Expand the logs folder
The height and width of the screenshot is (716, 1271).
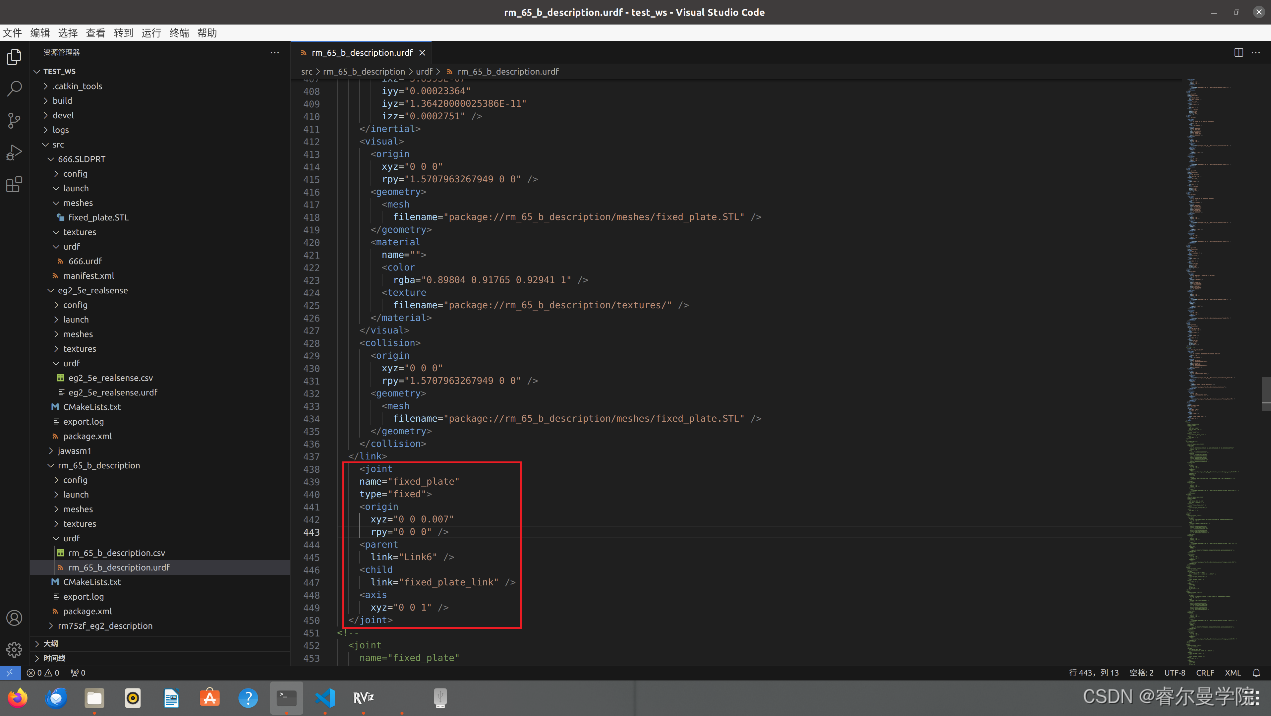click(160, 130)
